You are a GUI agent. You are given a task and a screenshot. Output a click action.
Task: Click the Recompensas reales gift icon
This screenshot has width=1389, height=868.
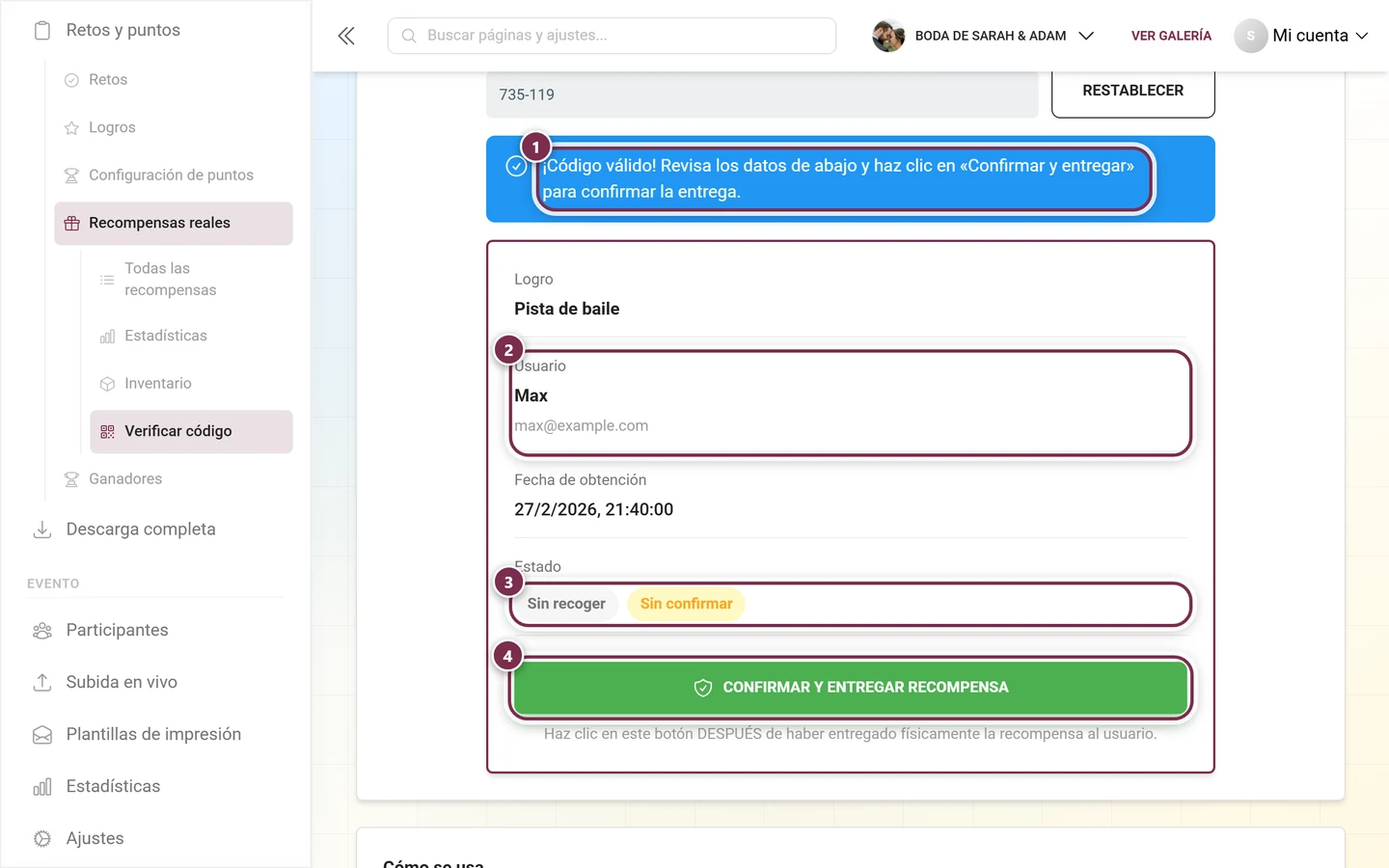pyautogui.click(x=71, y=224)
